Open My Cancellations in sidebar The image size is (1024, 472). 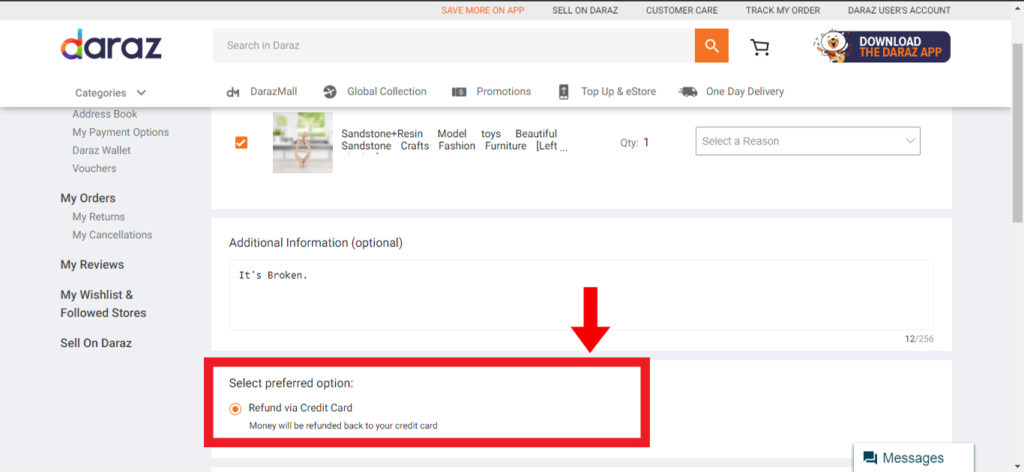tap(112, 235)
